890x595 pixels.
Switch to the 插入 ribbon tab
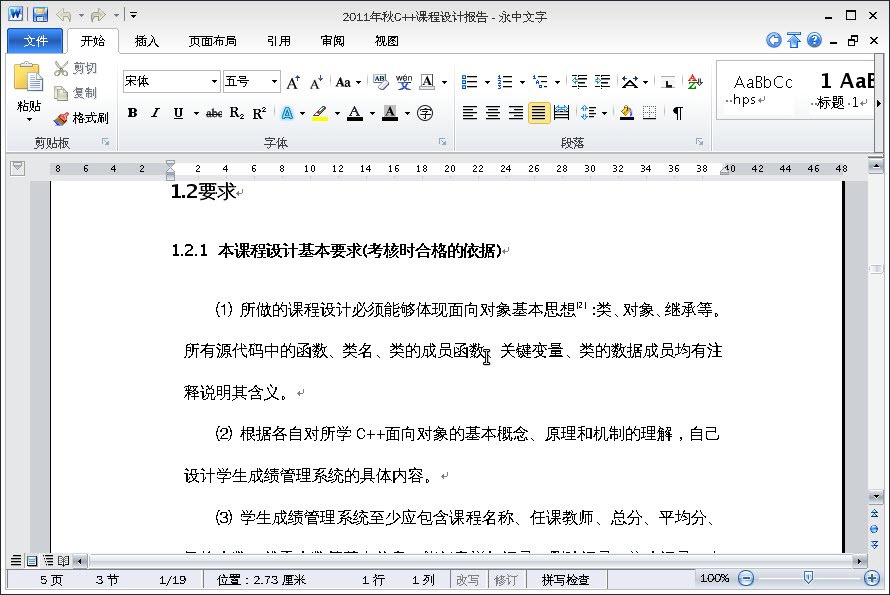(x=147, y=41)
